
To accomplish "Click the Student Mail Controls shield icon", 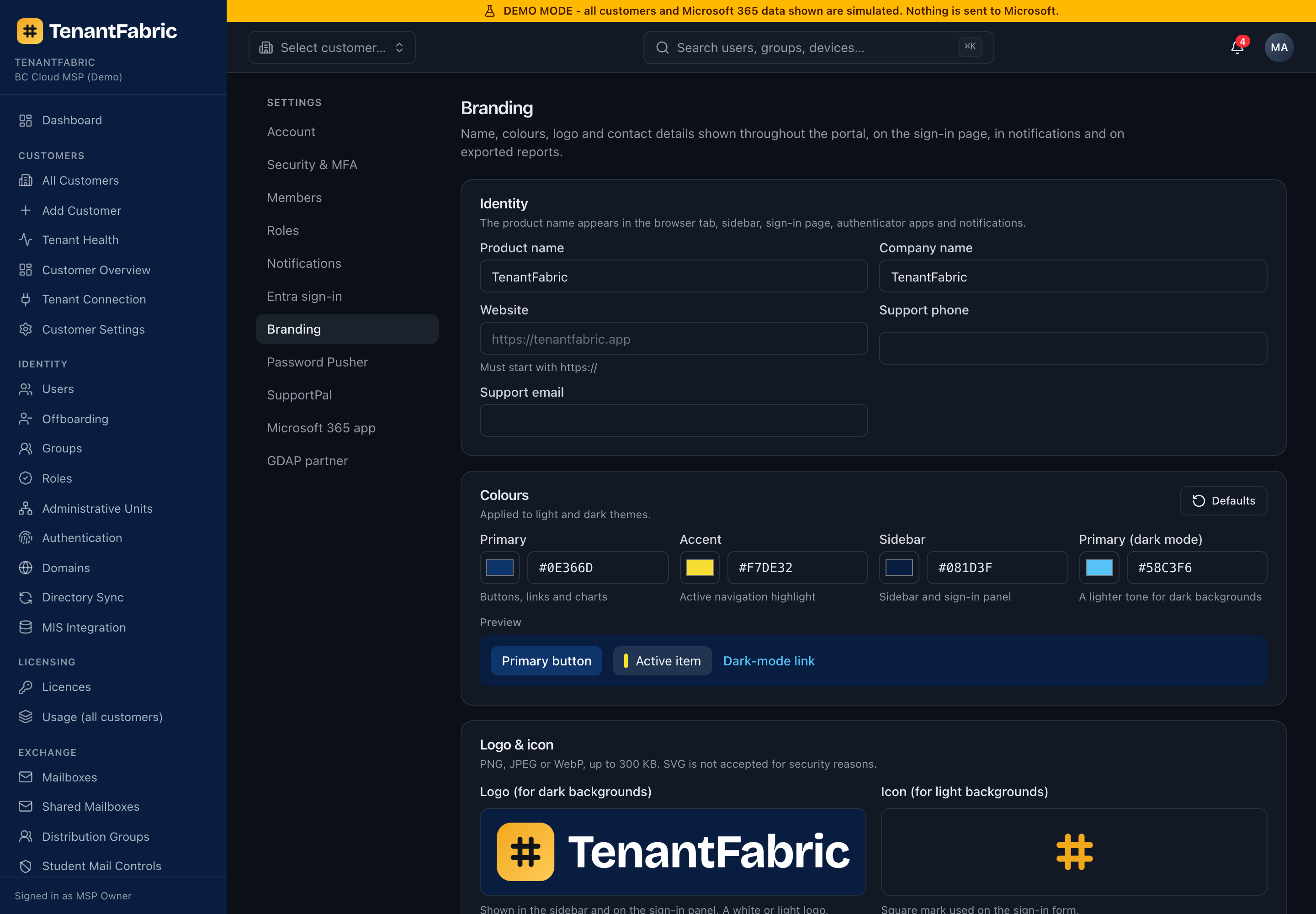I will click(x=25, y=866).
